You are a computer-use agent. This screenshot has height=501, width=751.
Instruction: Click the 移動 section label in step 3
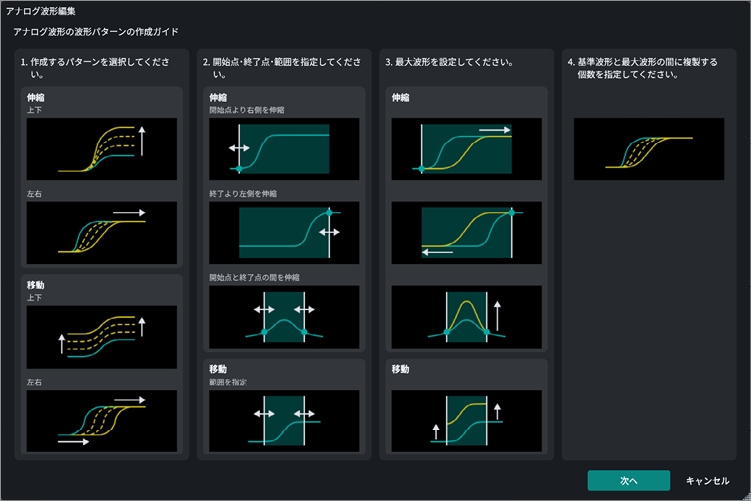400,369
